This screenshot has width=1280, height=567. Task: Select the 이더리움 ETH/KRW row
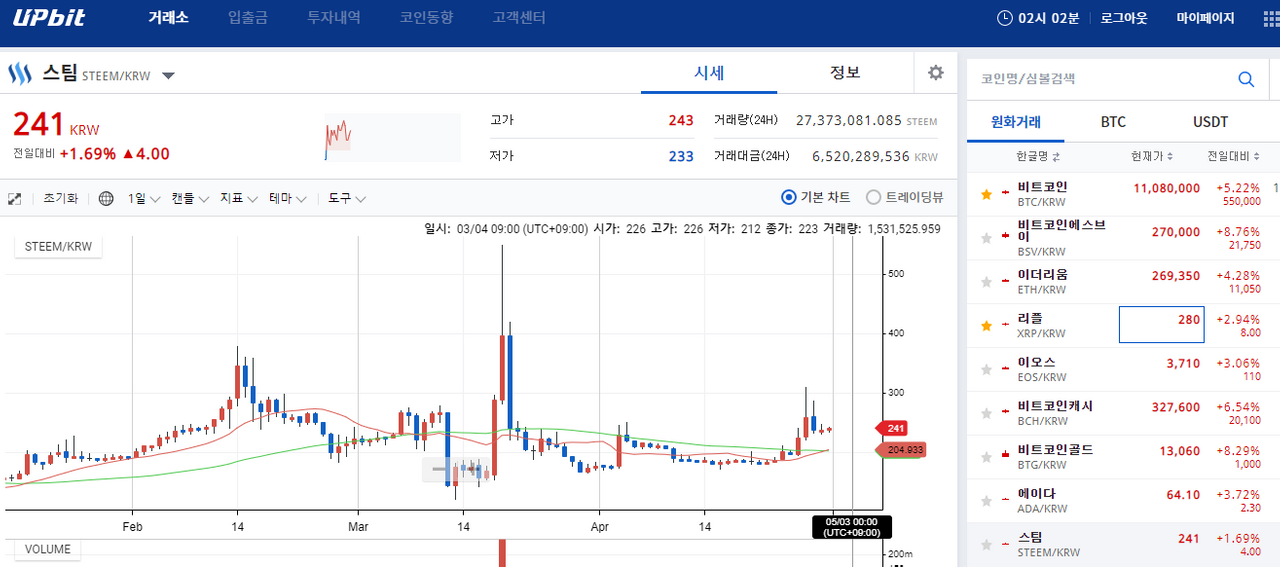pyautogui.click(x=1121, y=282)
